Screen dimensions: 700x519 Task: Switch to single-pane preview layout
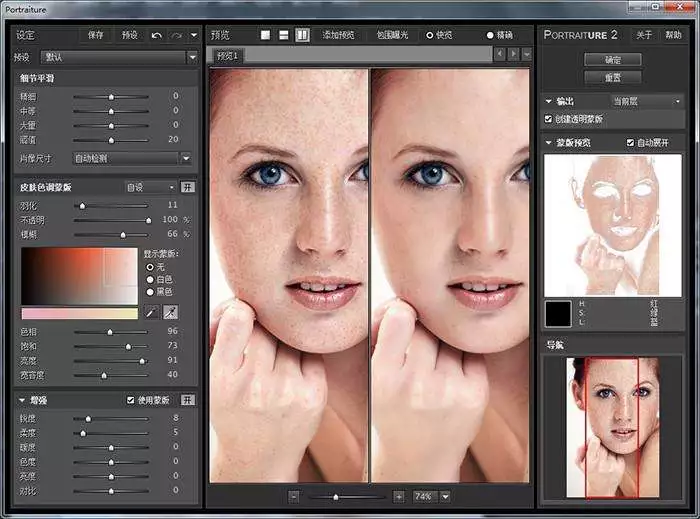point(266,35)
